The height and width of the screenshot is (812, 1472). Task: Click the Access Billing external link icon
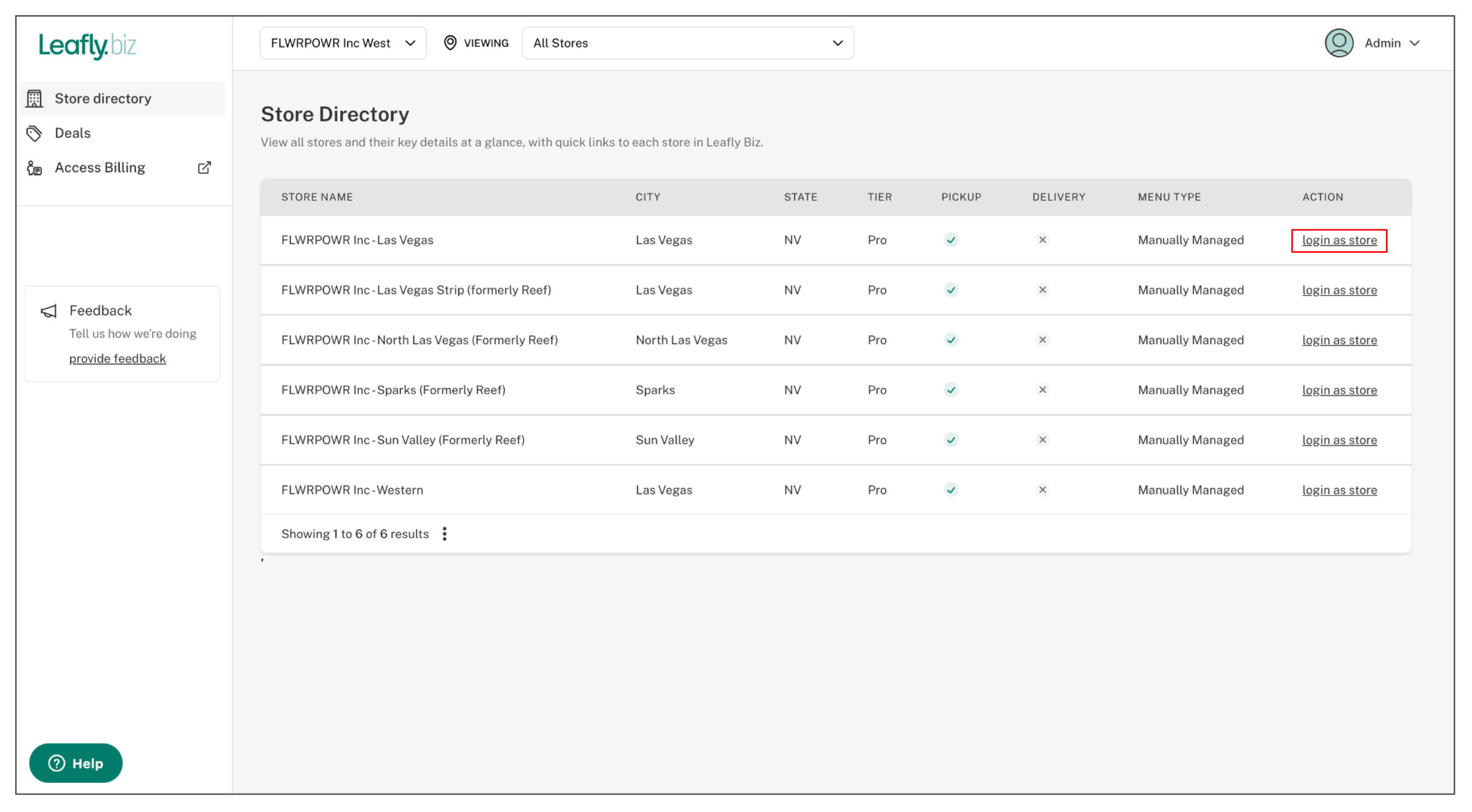pos(204,167)
